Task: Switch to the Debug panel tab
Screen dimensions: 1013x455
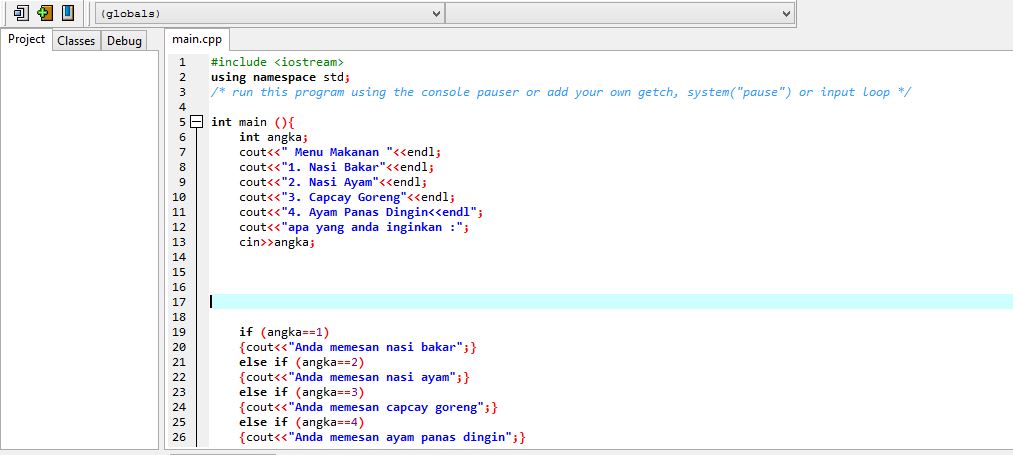Action: click(124, 41)
